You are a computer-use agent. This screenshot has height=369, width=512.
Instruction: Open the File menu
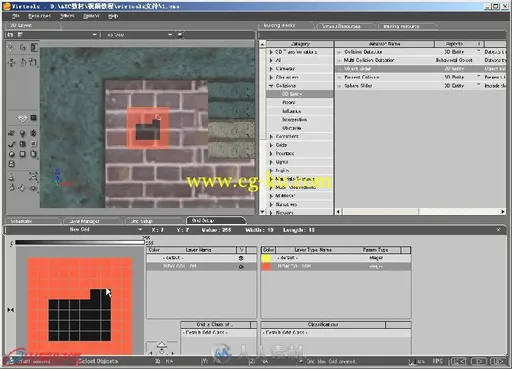(16, 16)
